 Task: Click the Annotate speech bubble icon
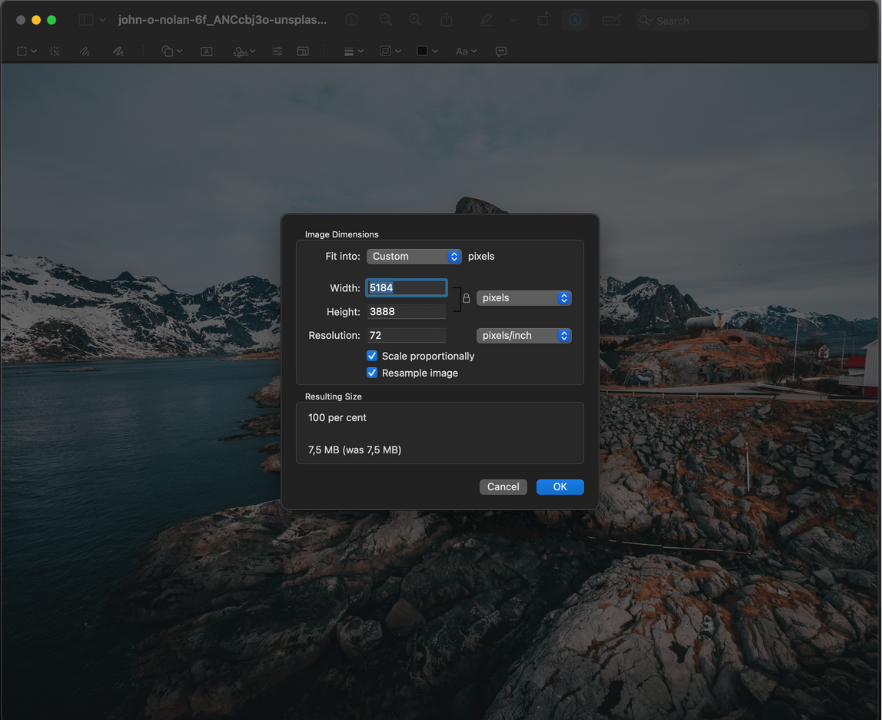click(501, 51)
